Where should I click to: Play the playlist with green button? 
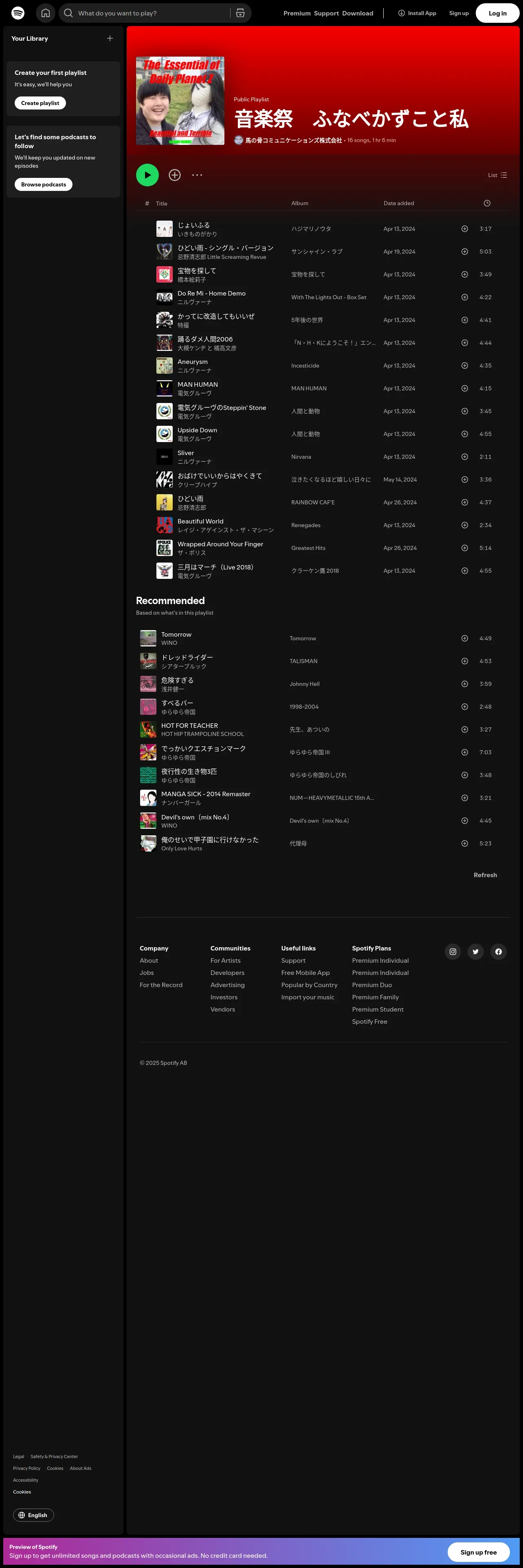(x=147, y=175)
